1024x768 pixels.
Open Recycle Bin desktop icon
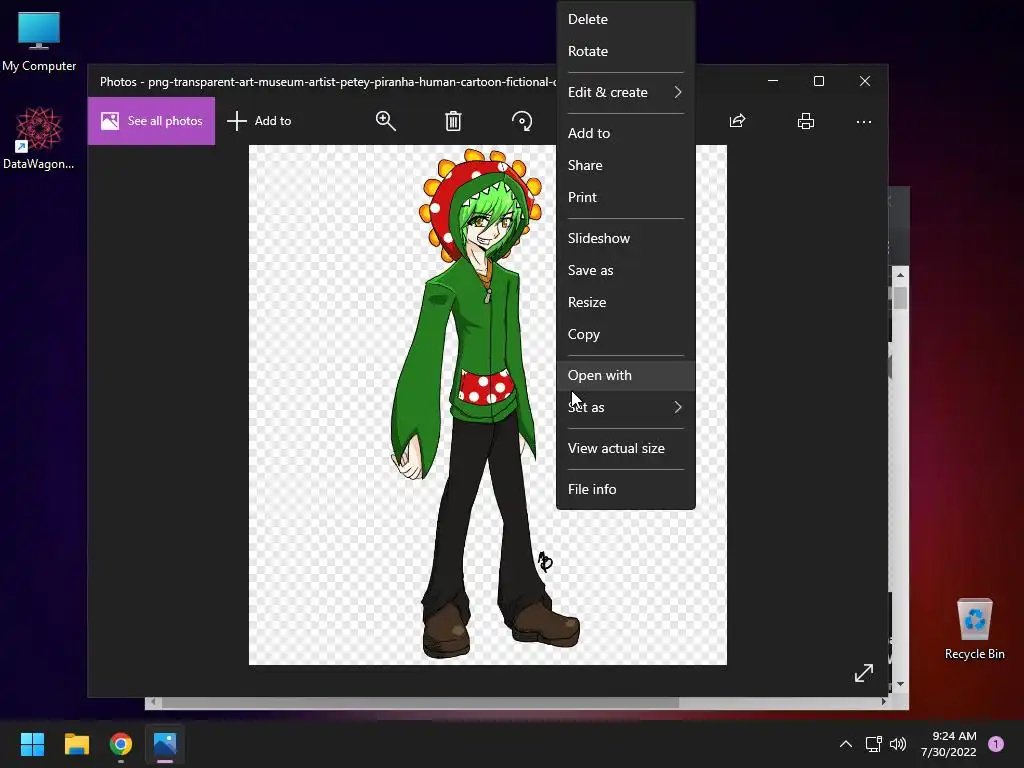974,629
